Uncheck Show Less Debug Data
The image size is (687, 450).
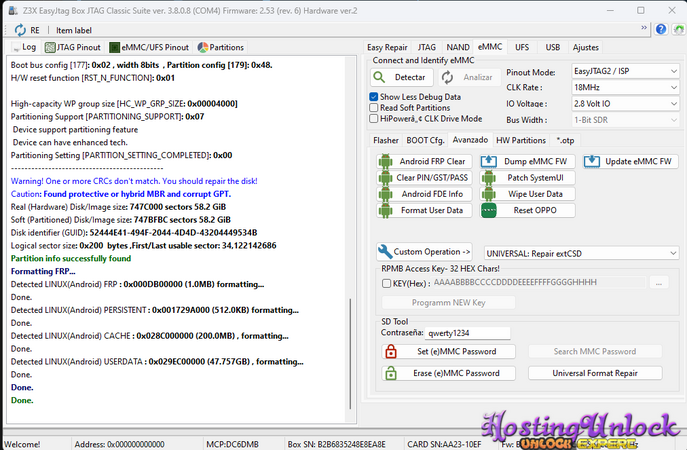pos(374,97)
